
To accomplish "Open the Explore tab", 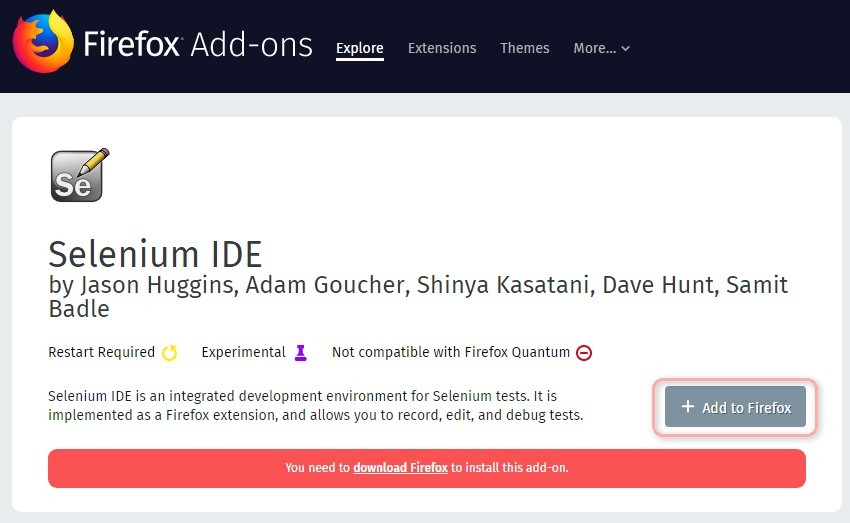I will [359, 48].
